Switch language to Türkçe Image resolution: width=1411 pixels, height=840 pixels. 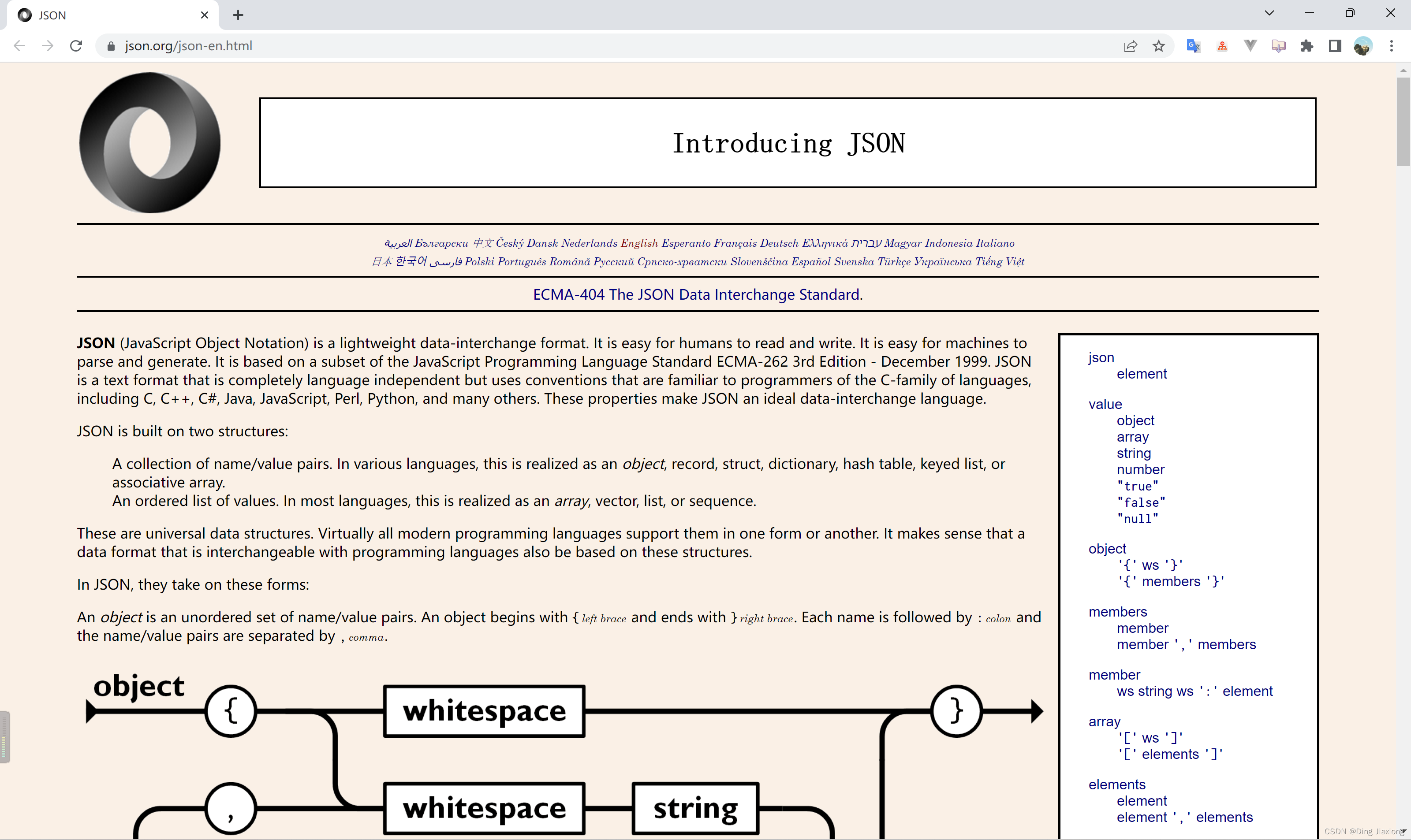coord(894,261)
